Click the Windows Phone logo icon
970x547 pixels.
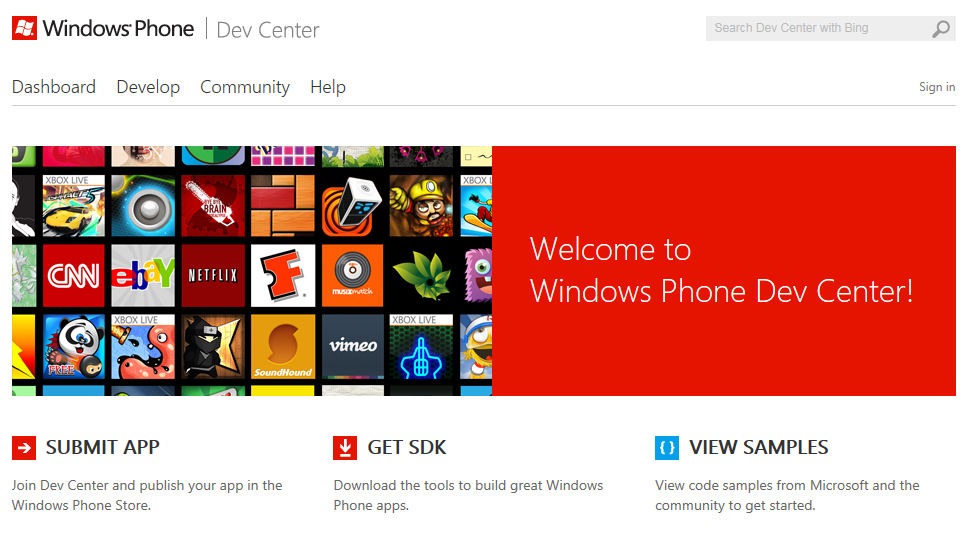(x=24, y=28)
